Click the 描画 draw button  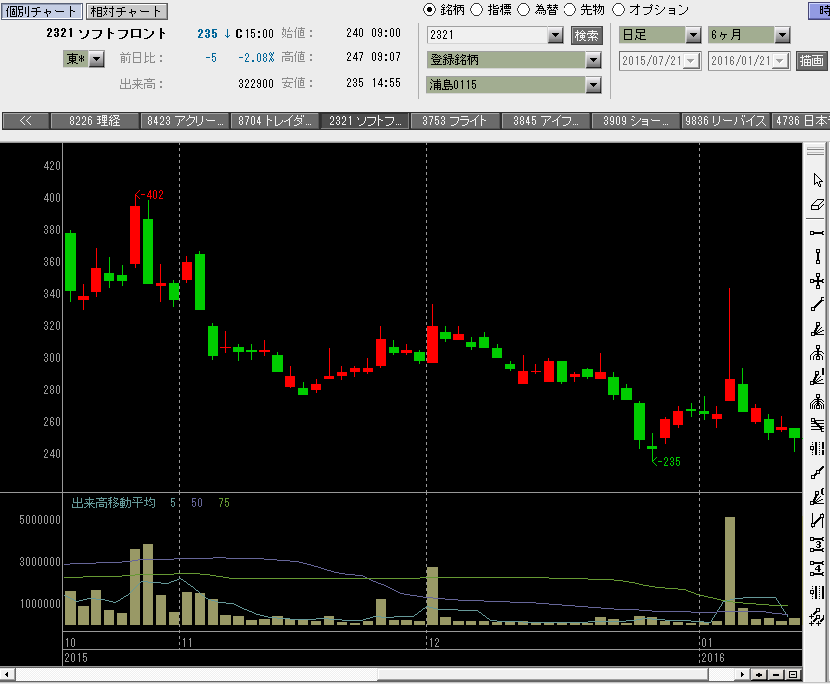(811, 61)
